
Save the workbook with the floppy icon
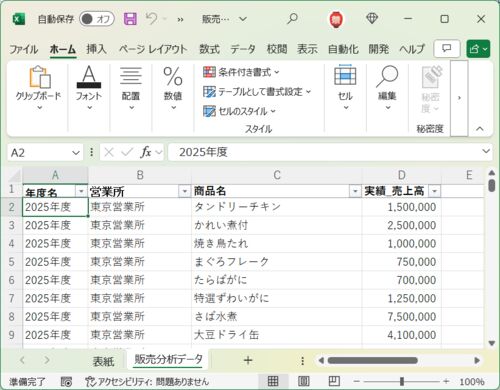[130, 19]
